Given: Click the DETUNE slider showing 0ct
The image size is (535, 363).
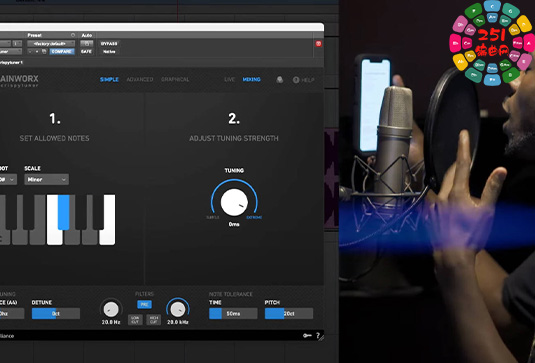Looking at the screenshot, I should [56, 314].
